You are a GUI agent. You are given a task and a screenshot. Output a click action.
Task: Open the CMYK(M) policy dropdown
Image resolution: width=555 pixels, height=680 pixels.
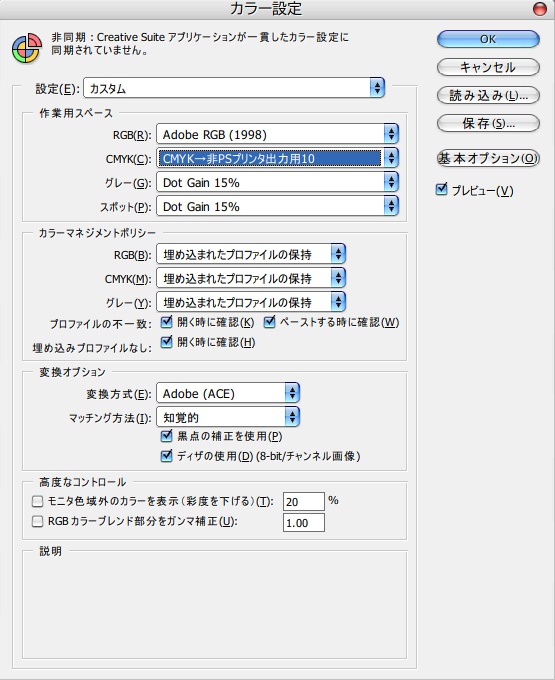click(251, 278)
